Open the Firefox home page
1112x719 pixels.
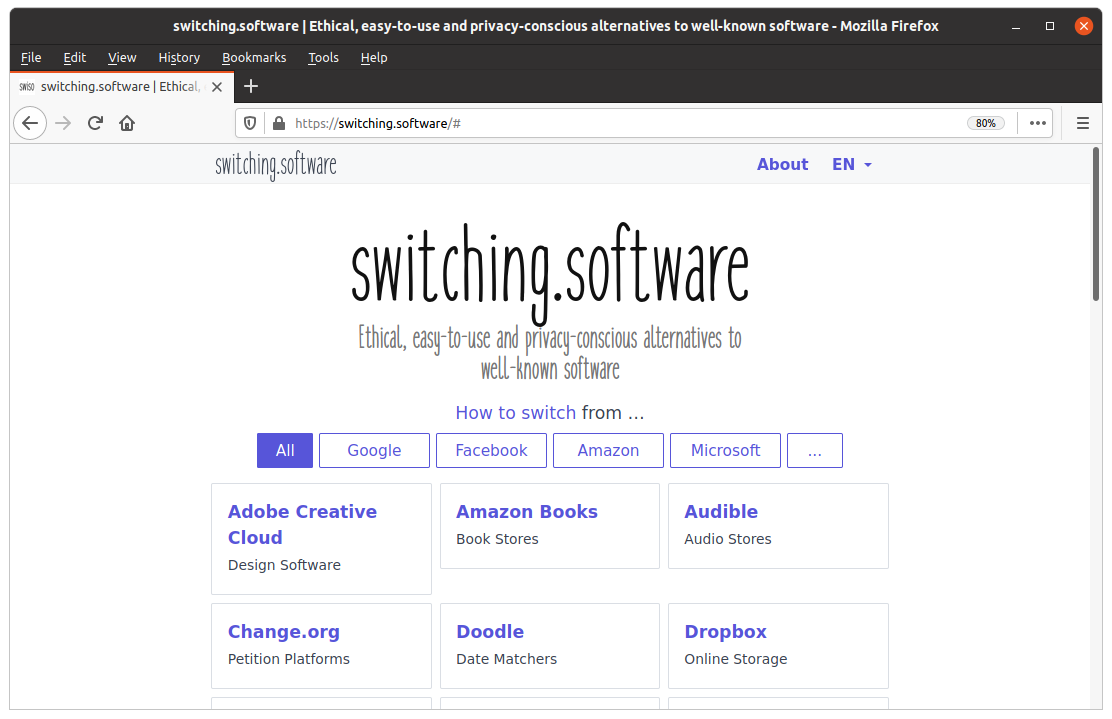point(126,122)
